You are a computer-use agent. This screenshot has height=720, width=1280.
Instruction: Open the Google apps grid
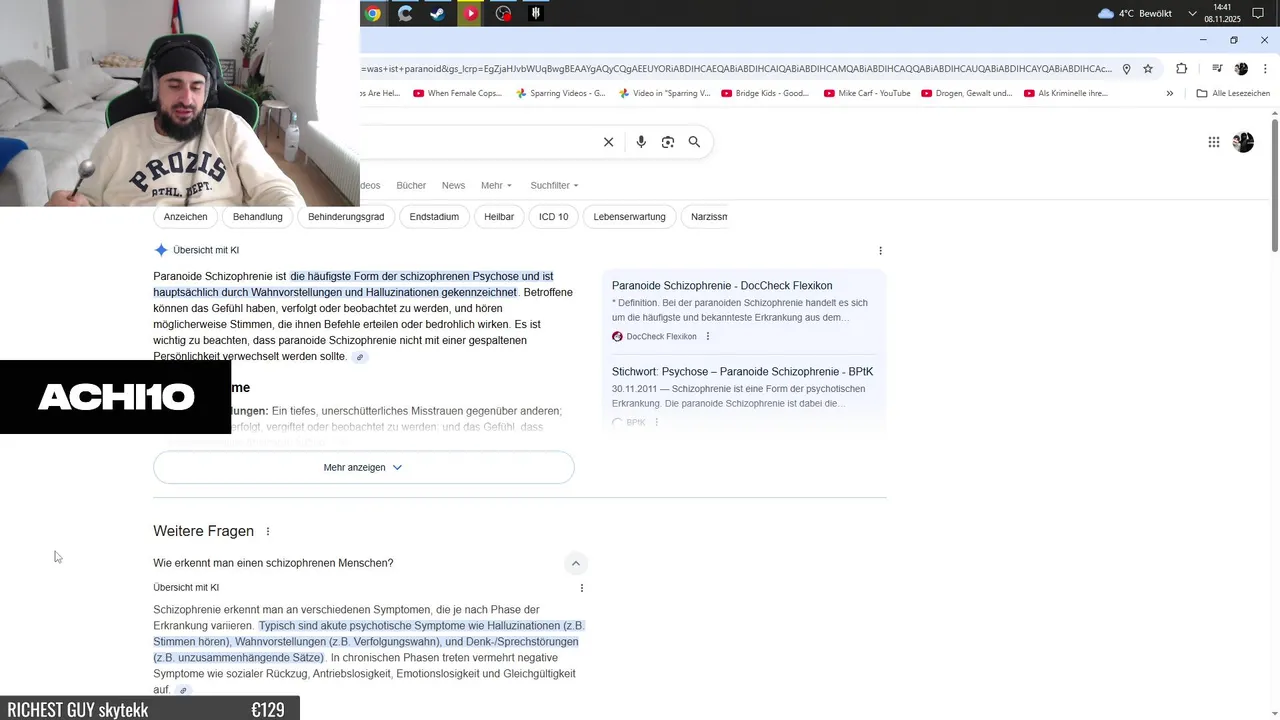1214,142
